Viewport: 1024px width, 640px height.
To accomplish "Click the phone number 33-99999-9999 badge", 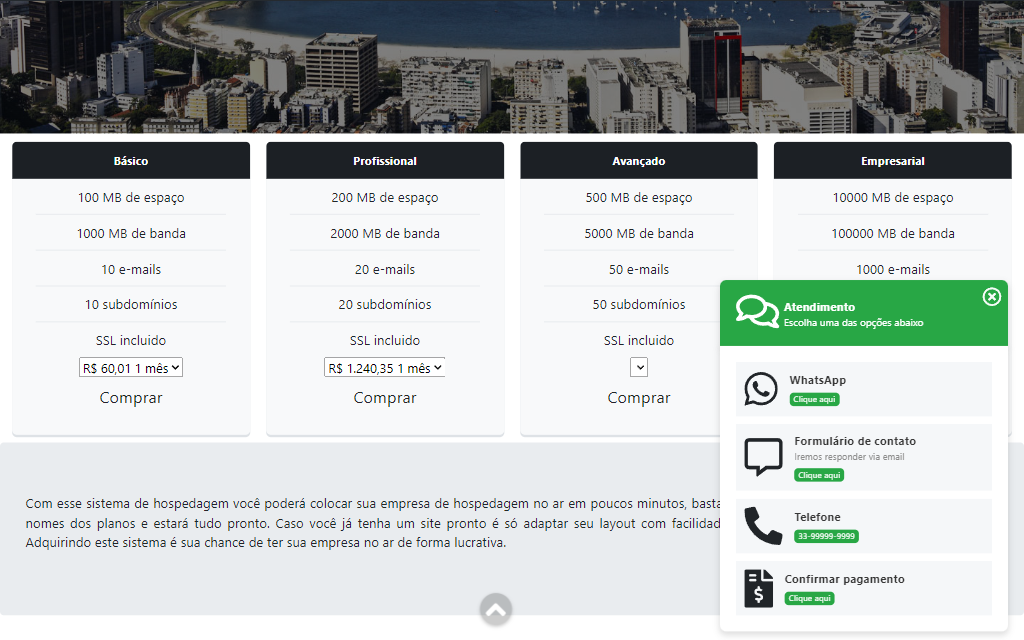I will click(826, 536).
